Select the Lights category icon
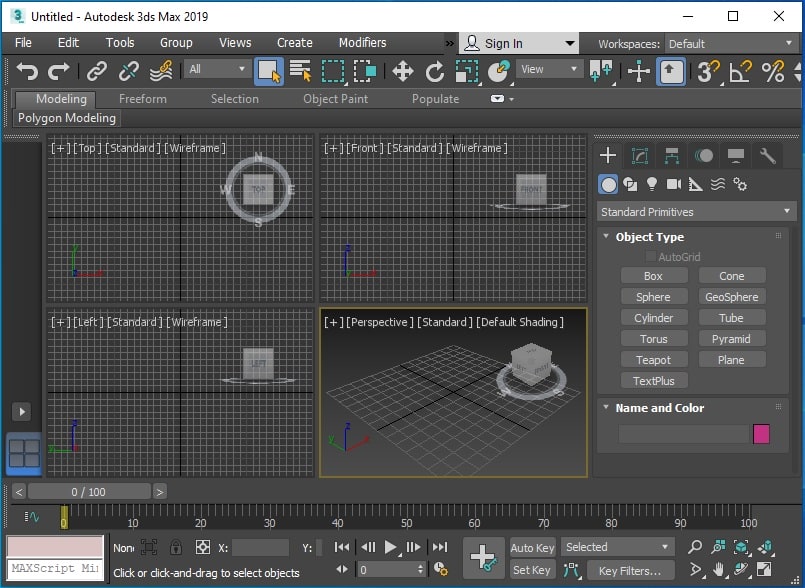This screenshot has width=805, height=588. (651, 184)
